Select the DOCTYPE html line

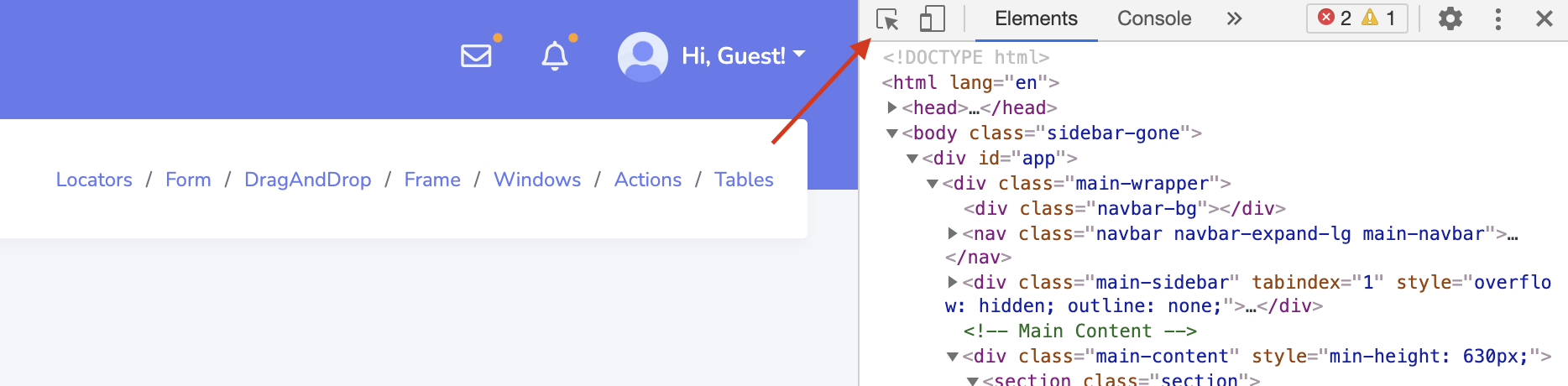click(x=966, y=57)
